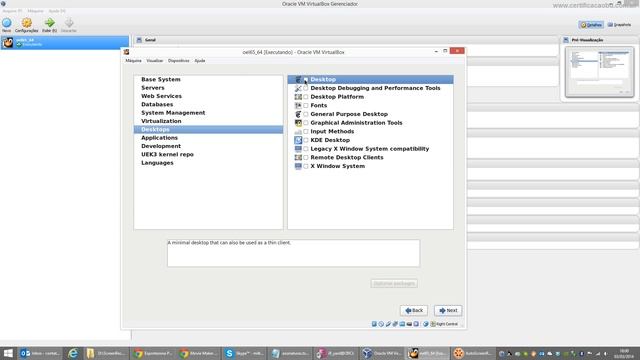The width and height of the screenshot is (640, 360).
Task: Select the oel65_64 VM entry in Manager list
Action: tap(64, 42)
